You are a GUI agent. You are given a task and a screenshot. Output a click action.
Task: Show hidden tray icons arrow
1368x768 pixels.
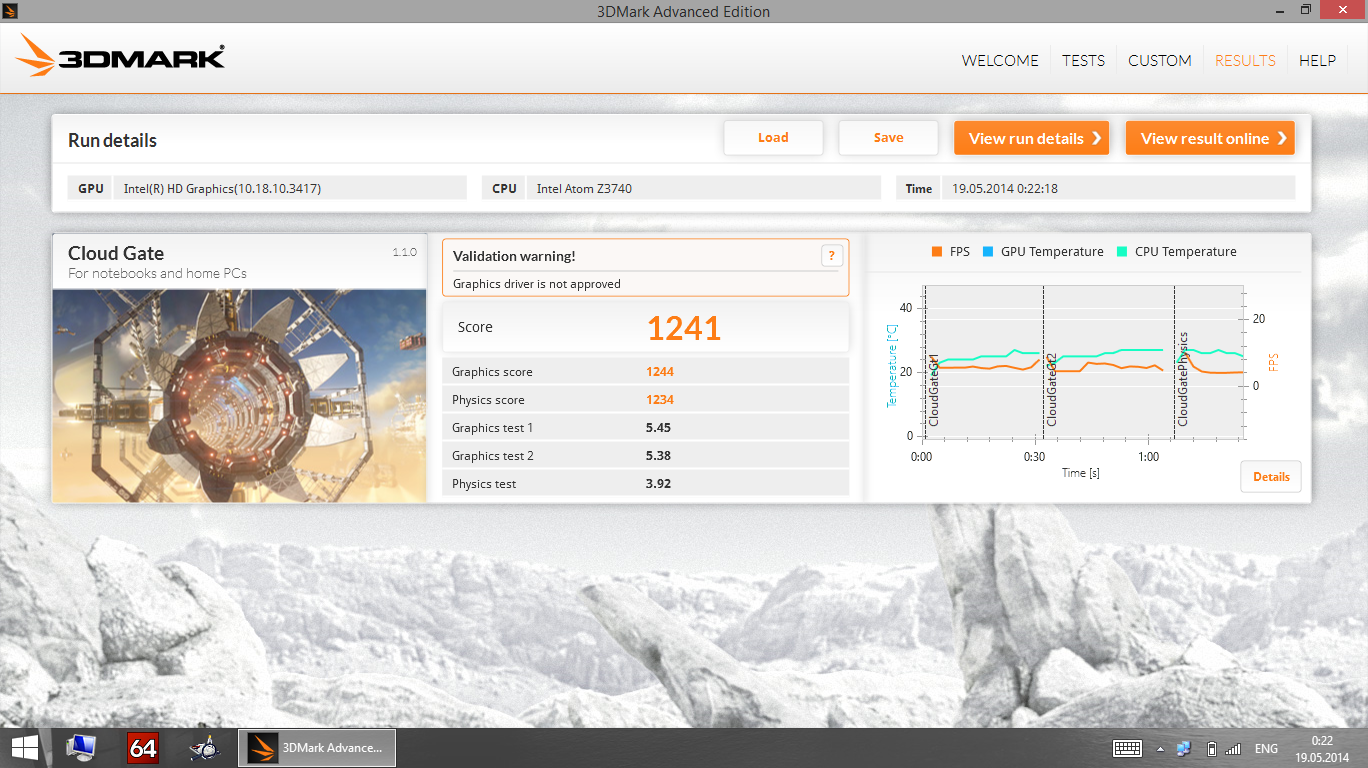pos(1160,749)
